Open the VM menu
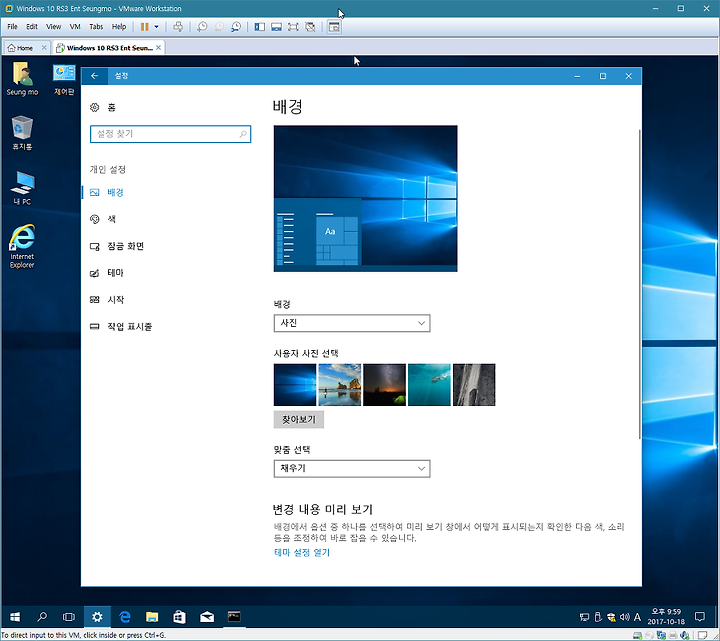 (x=75, y=27)
